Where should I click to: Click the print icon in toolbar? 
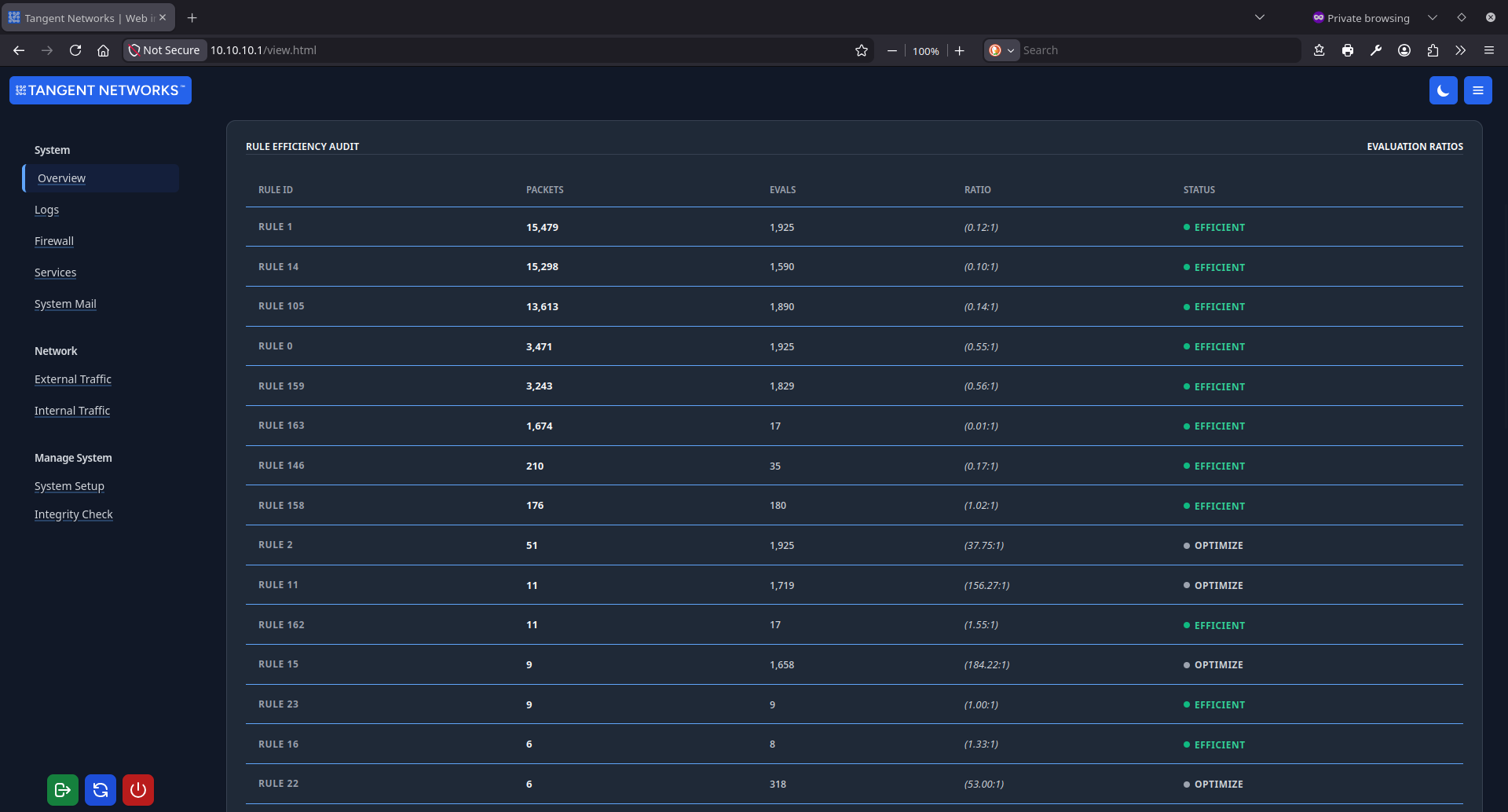pyautogui.click(x=1348, y=50)
